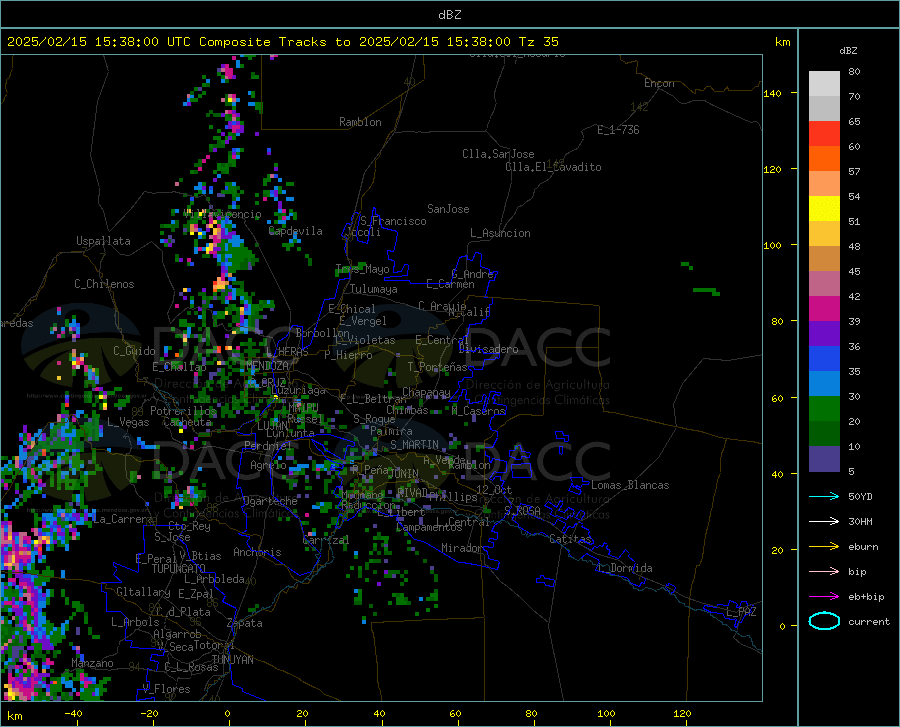Screen dimensions: 900x727
Task: Click the 'E_1-736' map label
Action: [618, 130]
